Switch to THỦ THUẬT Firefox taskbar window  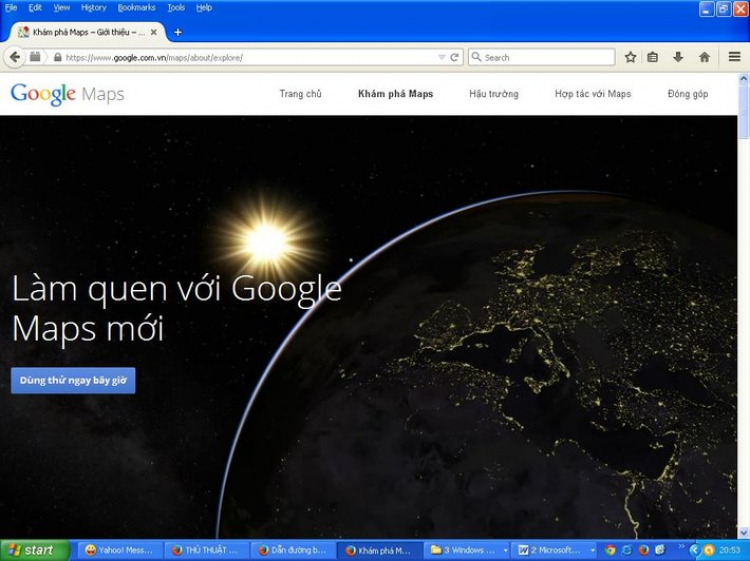tap(206, 550)
